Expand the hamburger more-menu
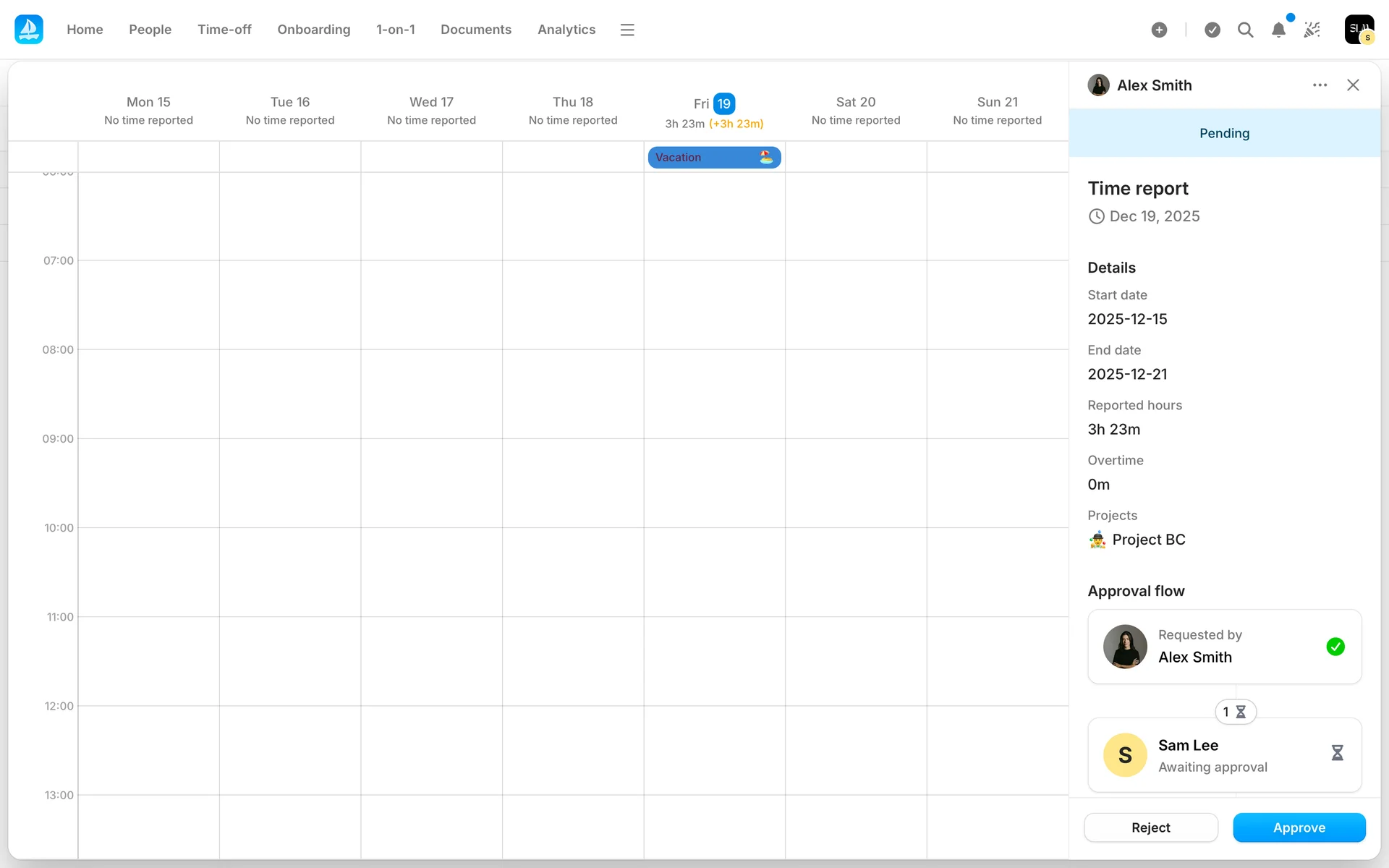This screenshot has height=868, width=1389. point(627,30)
